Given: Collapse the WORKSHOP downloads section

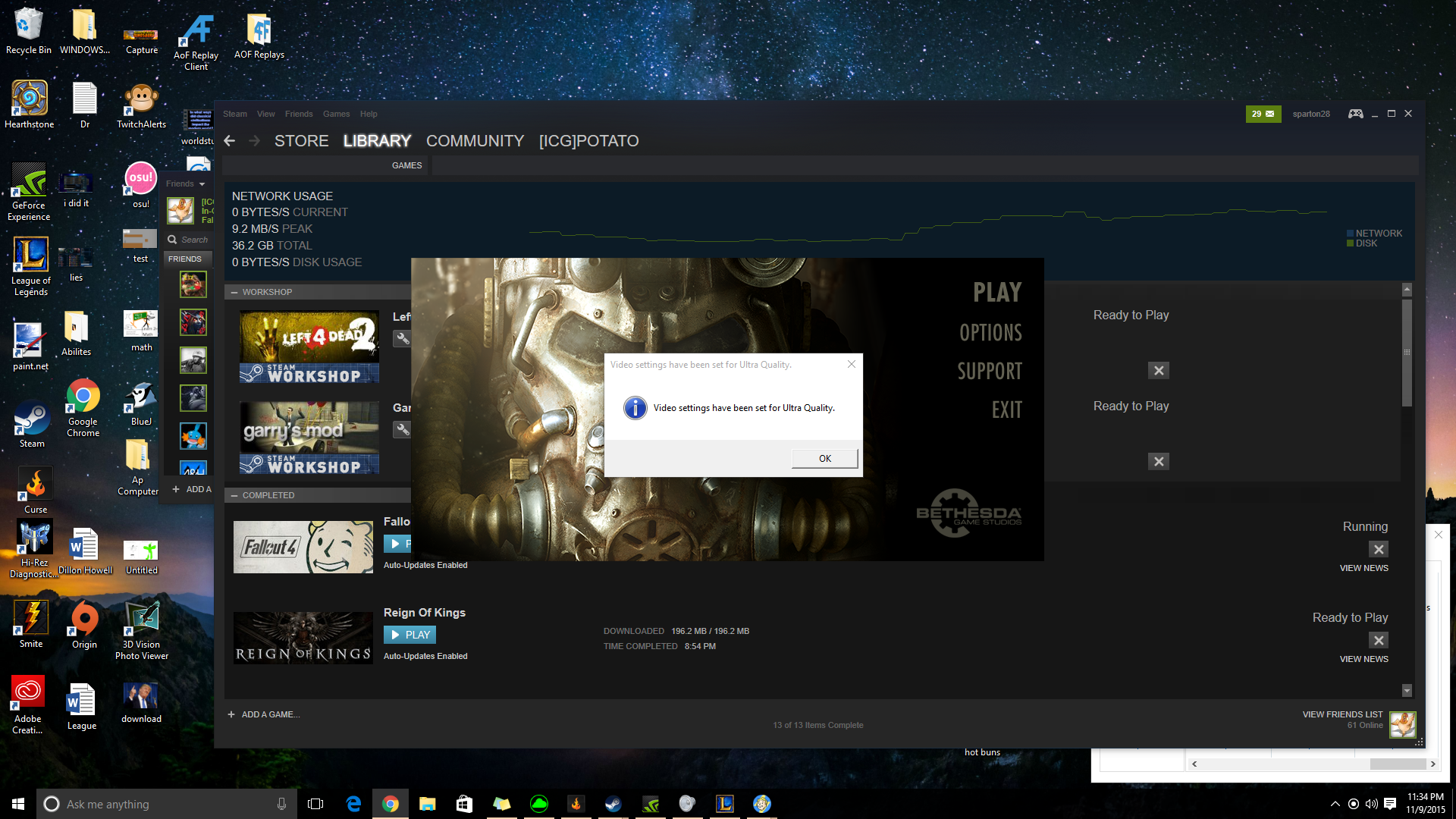Looking at the screenshot, I should click(x=234, y=292).
